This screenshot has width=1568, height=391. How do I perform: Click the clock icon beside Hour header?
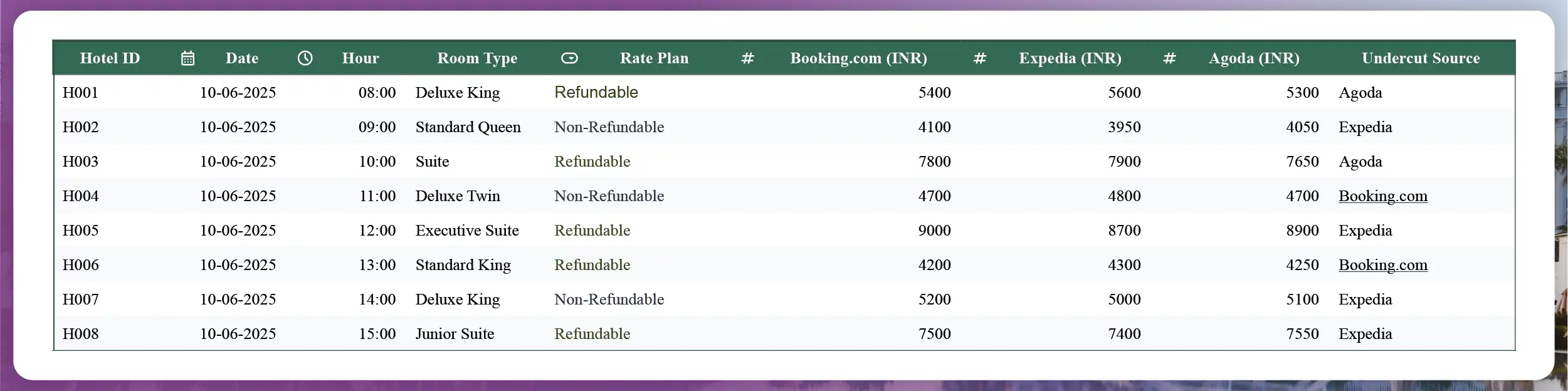coord(305,58)
